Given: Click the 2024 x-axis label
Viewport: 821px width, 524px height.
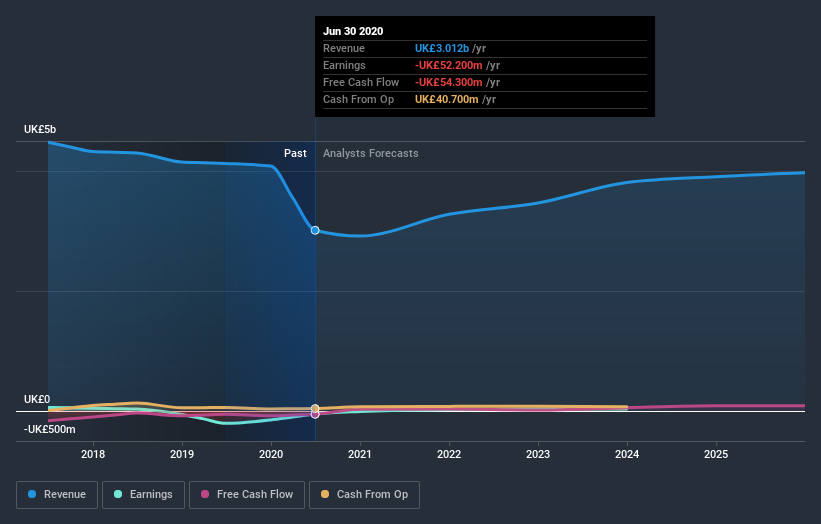Looking at the screenshot, I should point(627,454).
